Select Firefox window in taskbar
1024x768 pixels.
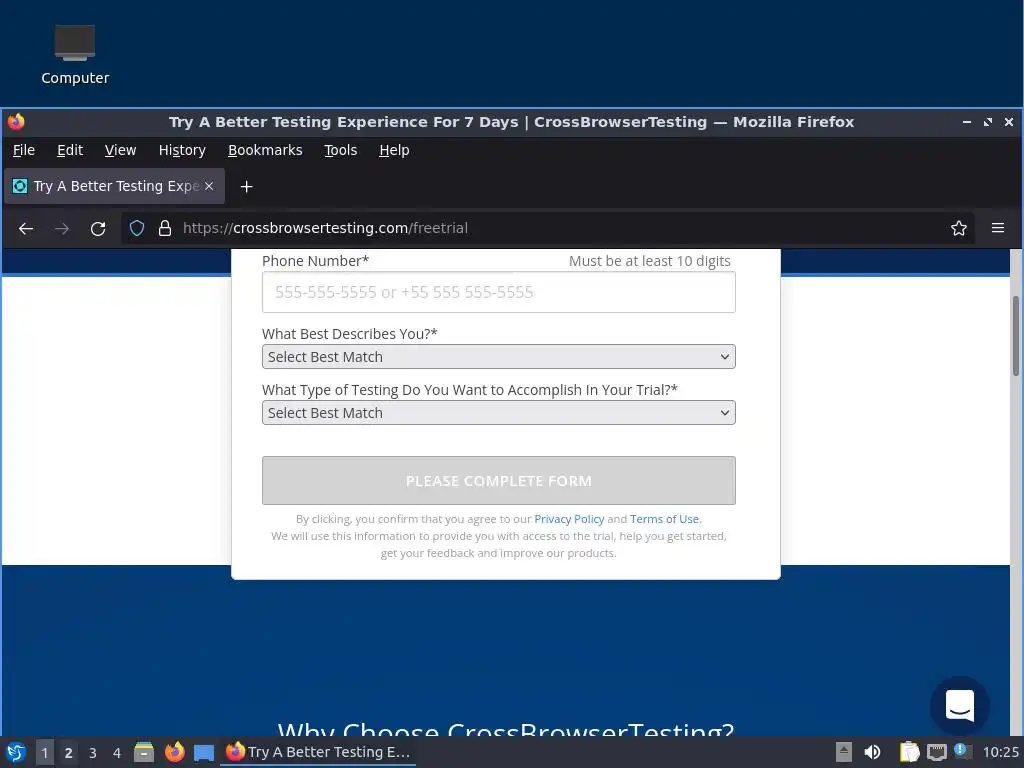pyautogui.click(x=318, y=752)
